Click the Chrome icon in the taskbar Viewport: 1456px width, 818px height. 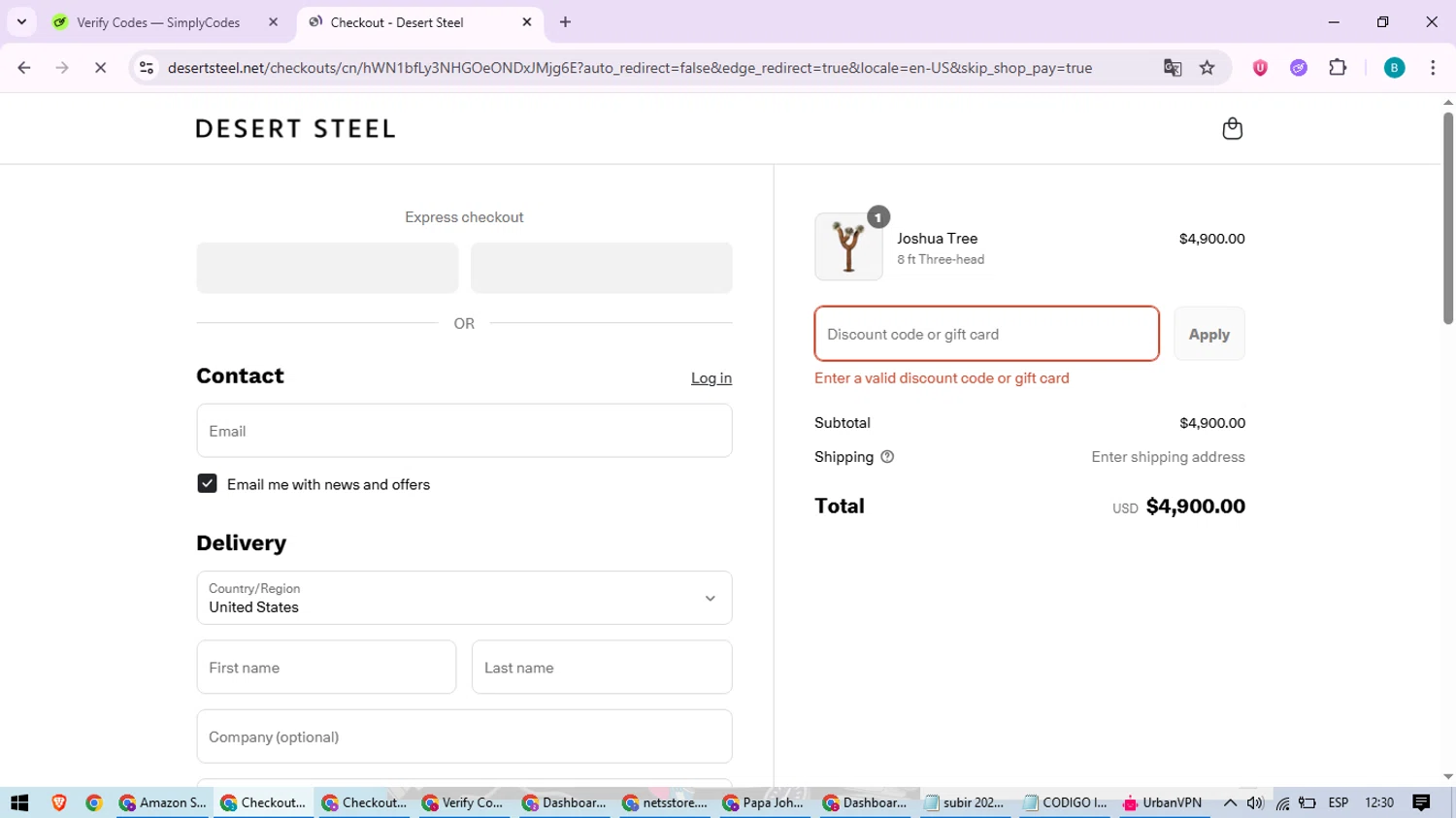coord(94,802)
